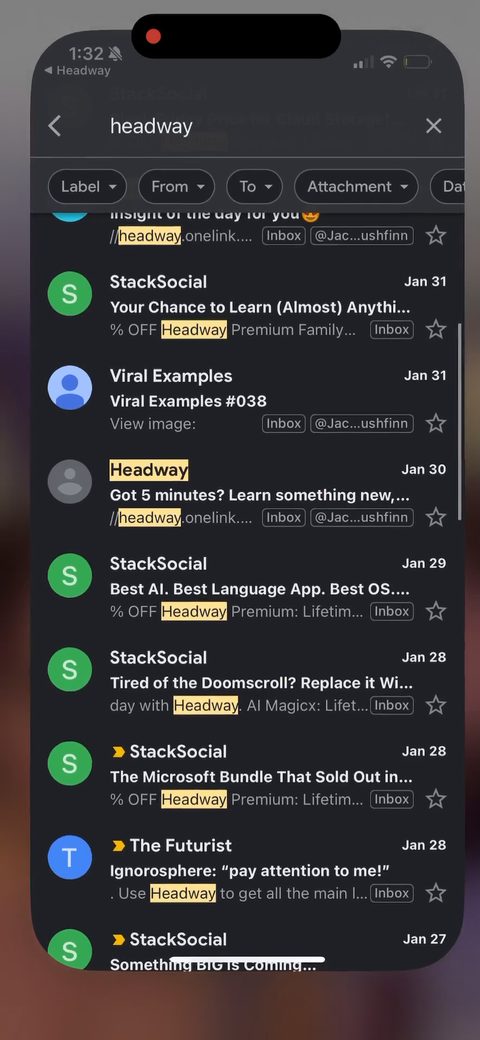Tap the back arrow beside the search field
The height and width of the screenshot is (1040, 480).
[55, 126]
